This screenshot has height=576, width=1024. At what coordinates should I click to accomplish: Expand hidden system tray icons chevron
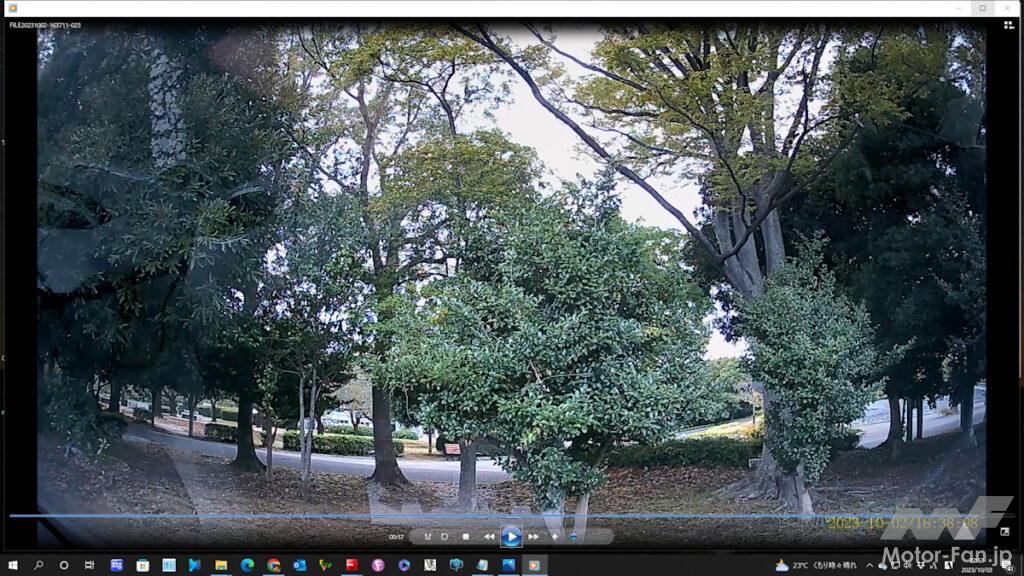pos(869,565)
